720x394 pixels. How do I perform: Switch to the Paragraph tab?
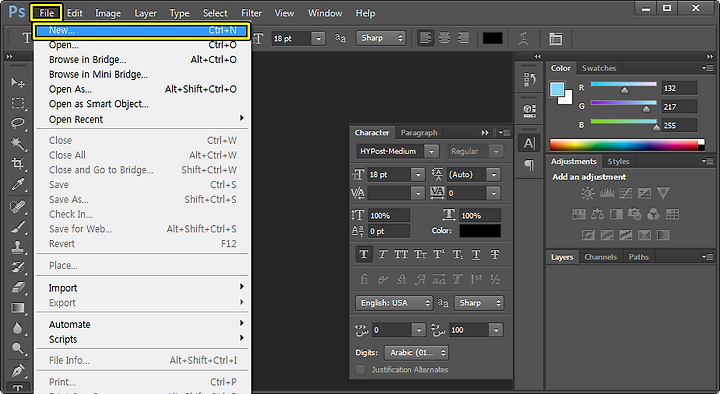pyautogui.click(x=419, y=133)
